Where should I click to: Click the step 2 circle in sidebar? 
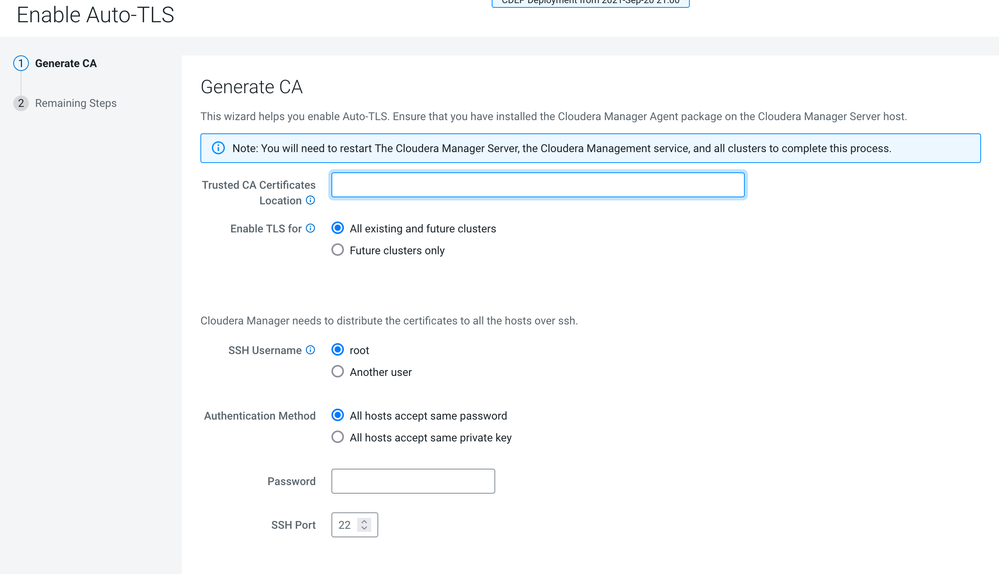pyautogui.click(x=21, y=103)
